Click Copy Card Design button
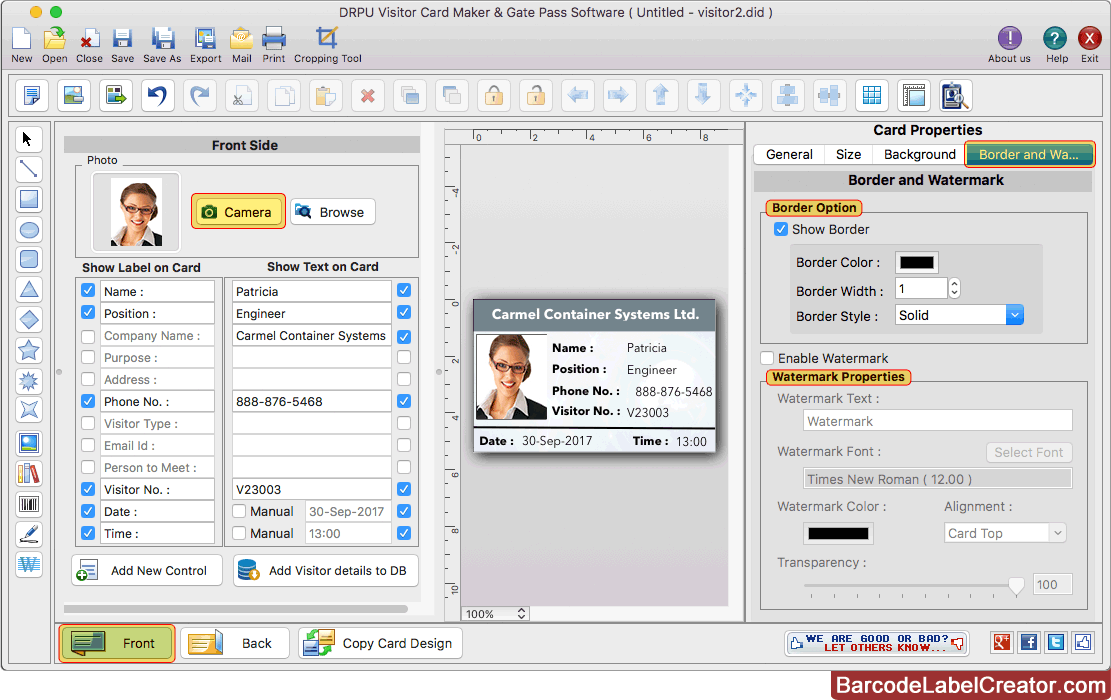 [380, 643]
